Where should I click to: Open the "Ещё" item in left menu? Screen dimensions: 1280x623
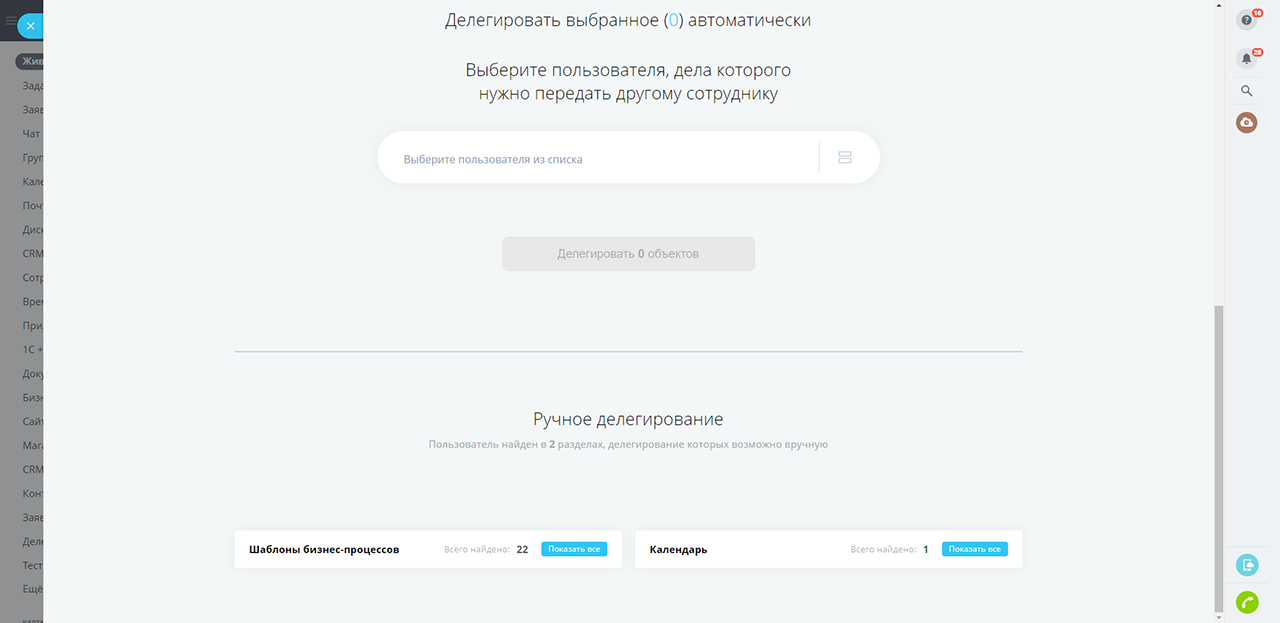(x=32, y=589)
